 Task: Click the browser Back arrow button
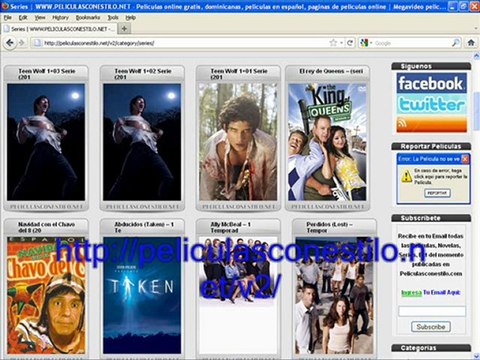point(10,43)
